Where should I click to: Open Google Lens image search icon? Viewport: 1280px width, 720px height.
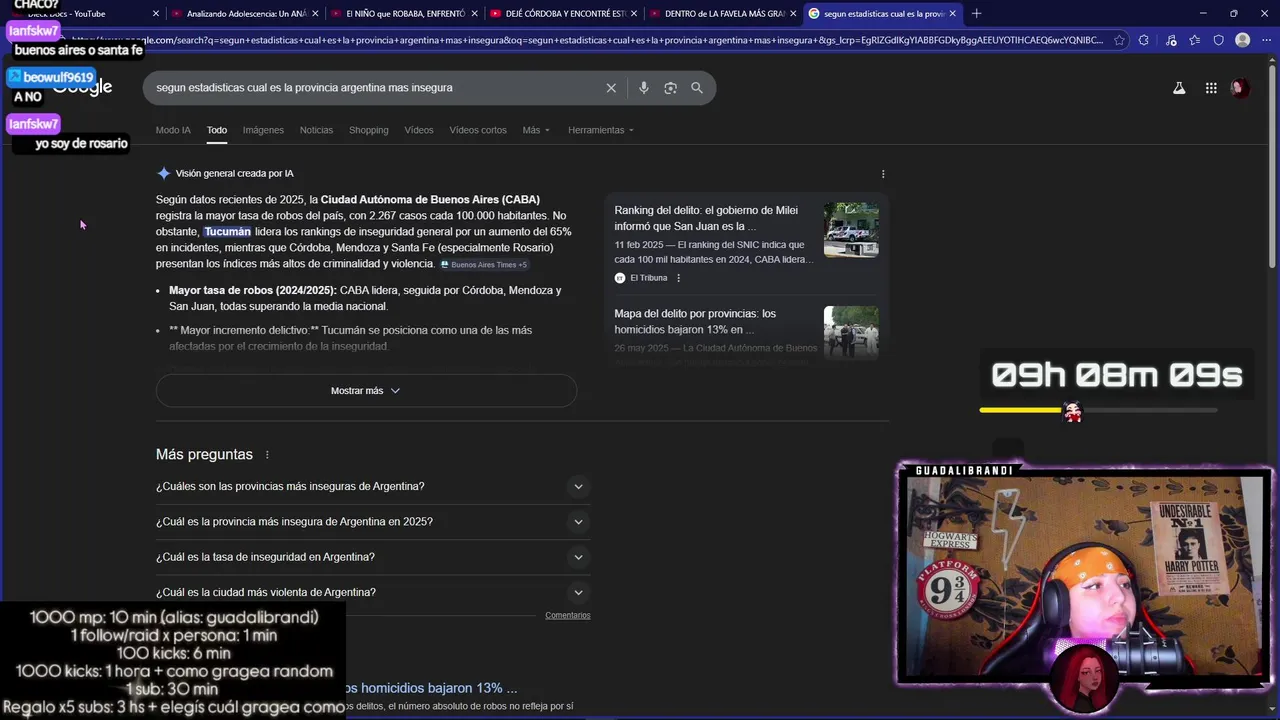[x=670, y=88]
